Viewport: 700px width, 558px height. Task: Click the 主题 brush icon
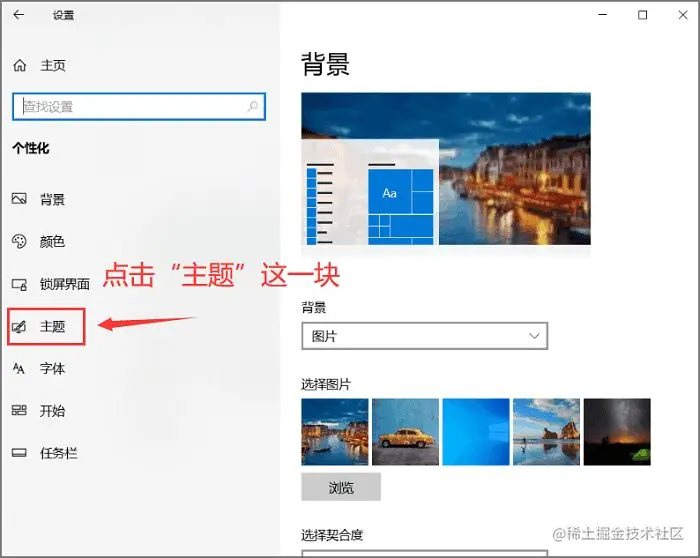[x=19, y=326]
